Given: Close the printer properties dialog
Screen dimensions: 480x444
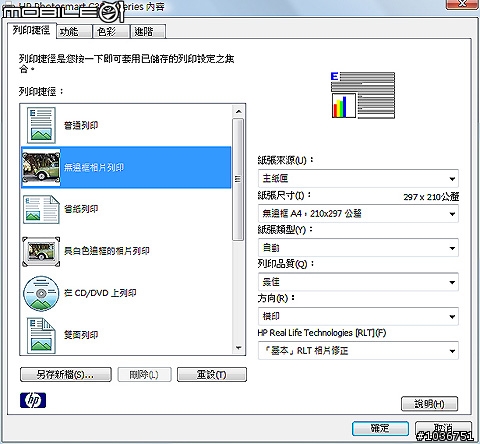Looking at the screenshot, I should point(462,4).
